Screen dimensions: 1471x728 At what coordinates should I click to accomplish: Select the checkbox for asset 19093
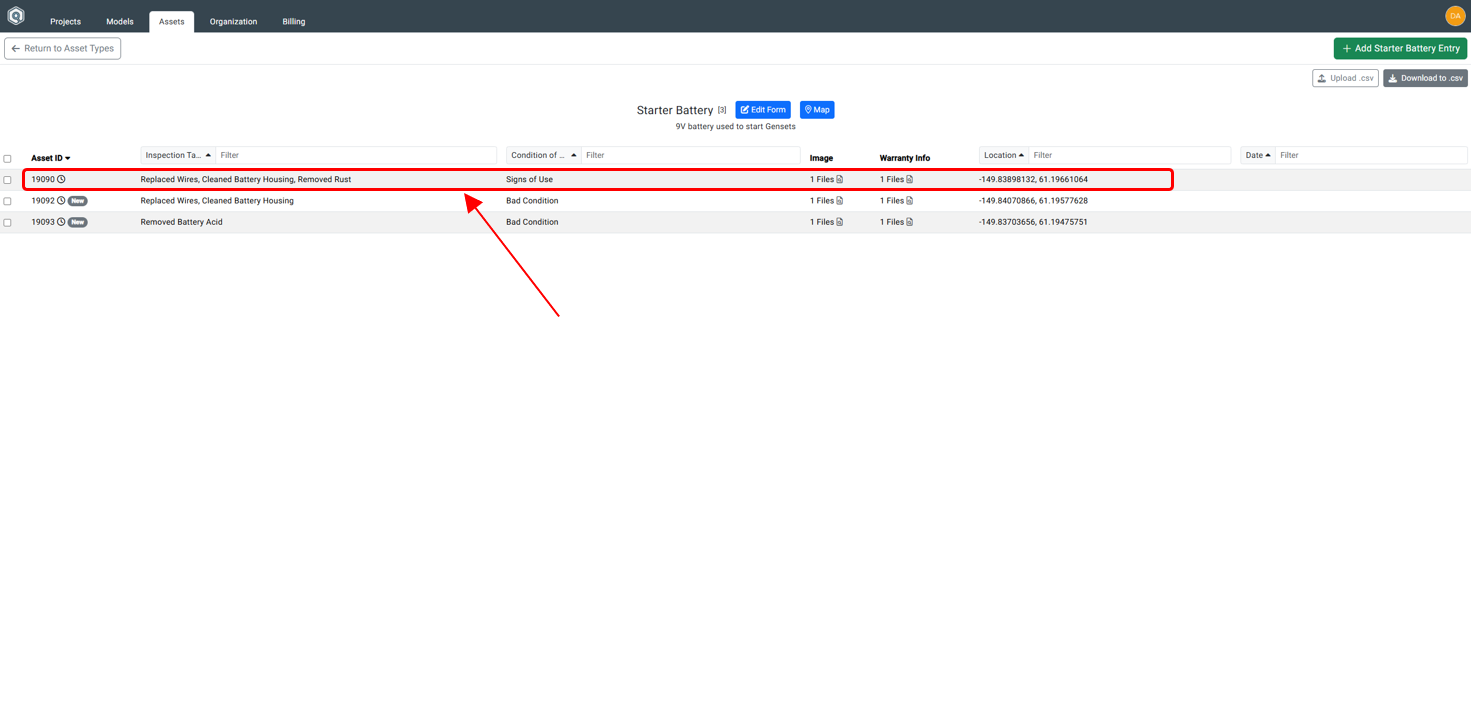(8, 222)
